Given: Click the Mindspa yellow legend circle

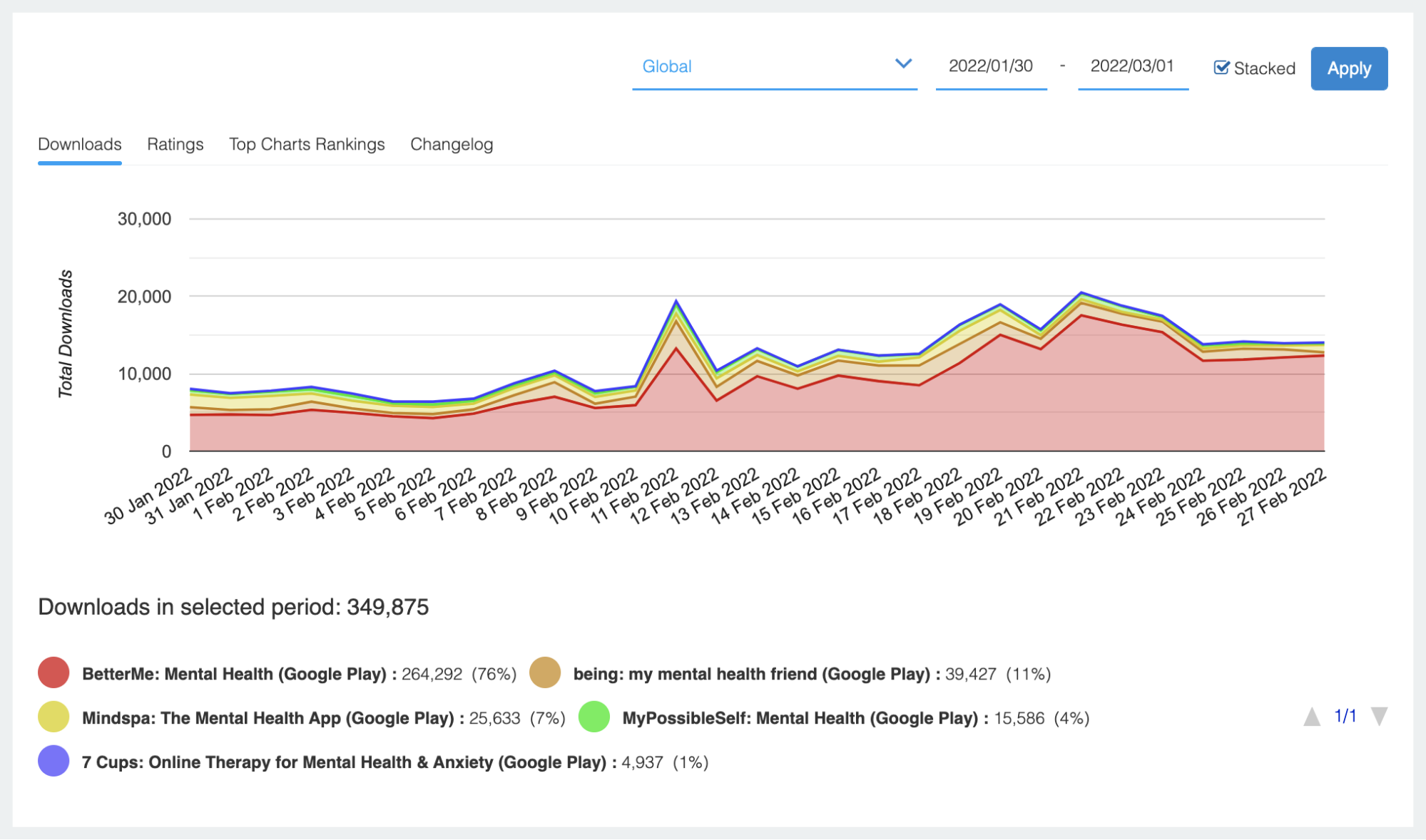Looking at the screenshot, I should click(x=54, y=717).
